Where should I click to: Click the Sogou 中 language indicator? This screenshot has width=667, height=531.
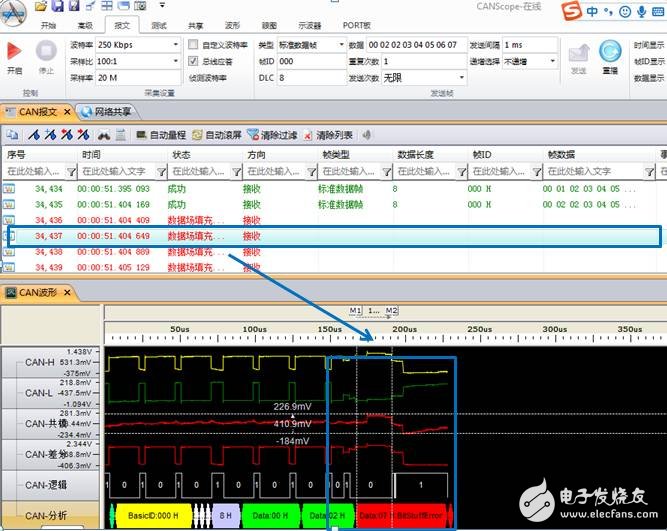[x=592, y=11]
